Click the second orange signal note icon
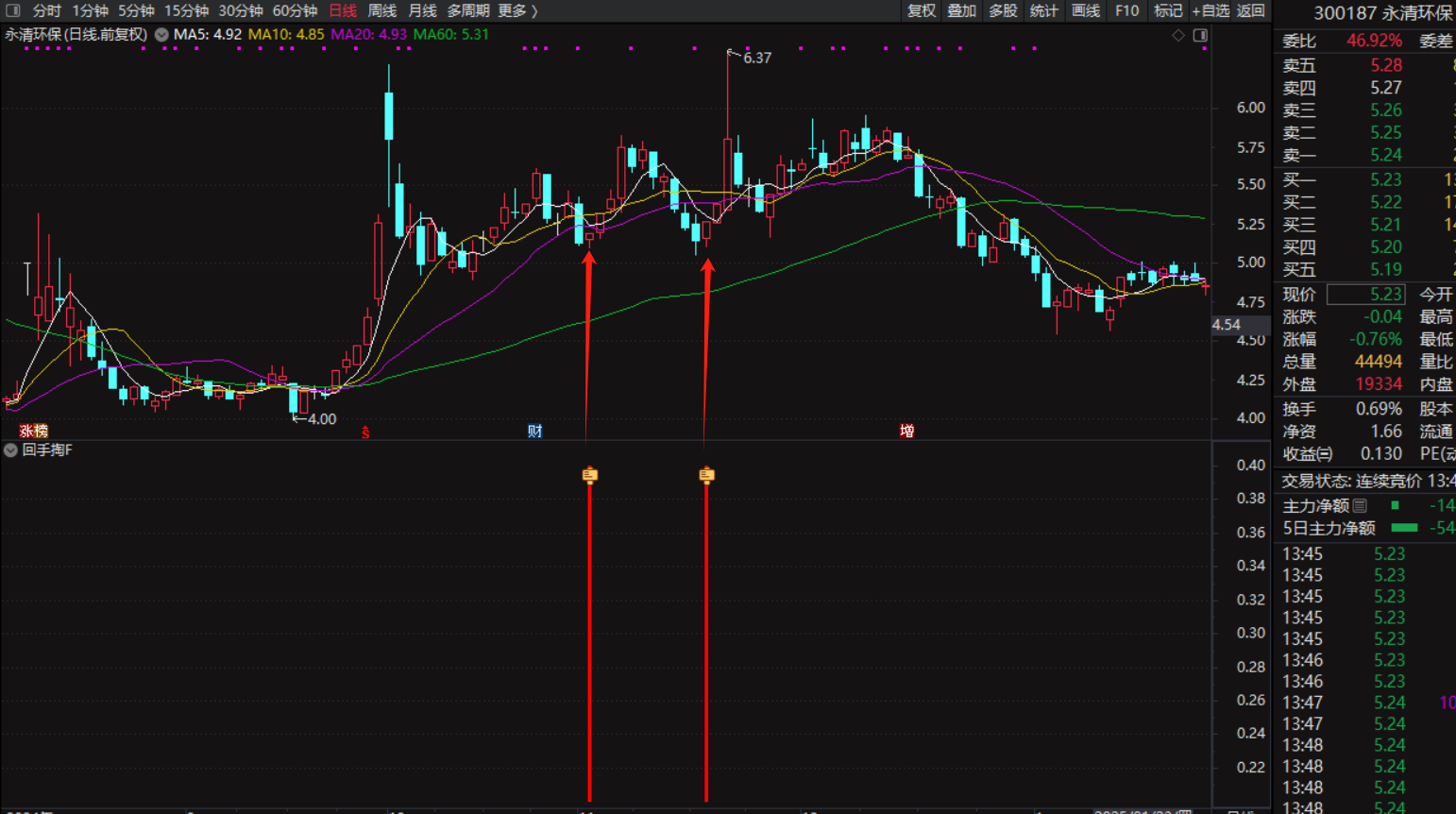Viewport: 1456px width, 814px height. click(706, 475)
